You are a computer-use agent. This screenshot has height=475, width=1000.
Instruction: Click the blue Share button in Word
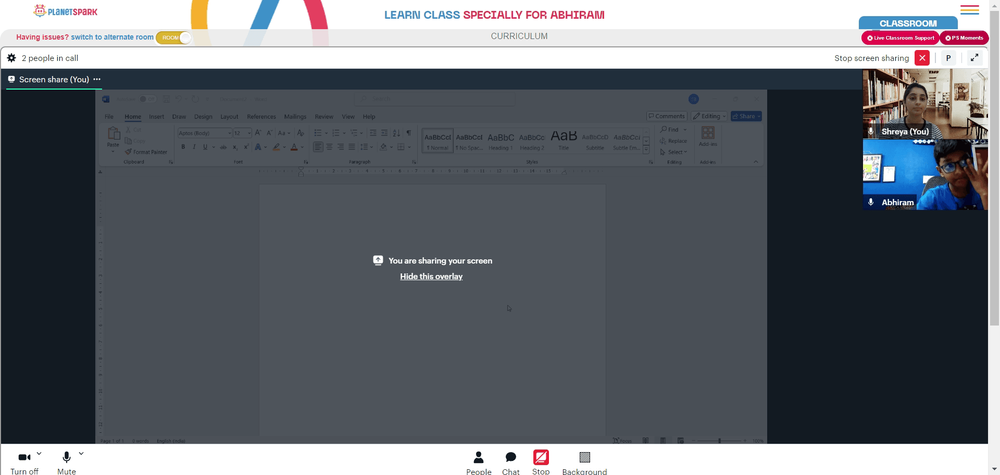[x=746, y=116]
